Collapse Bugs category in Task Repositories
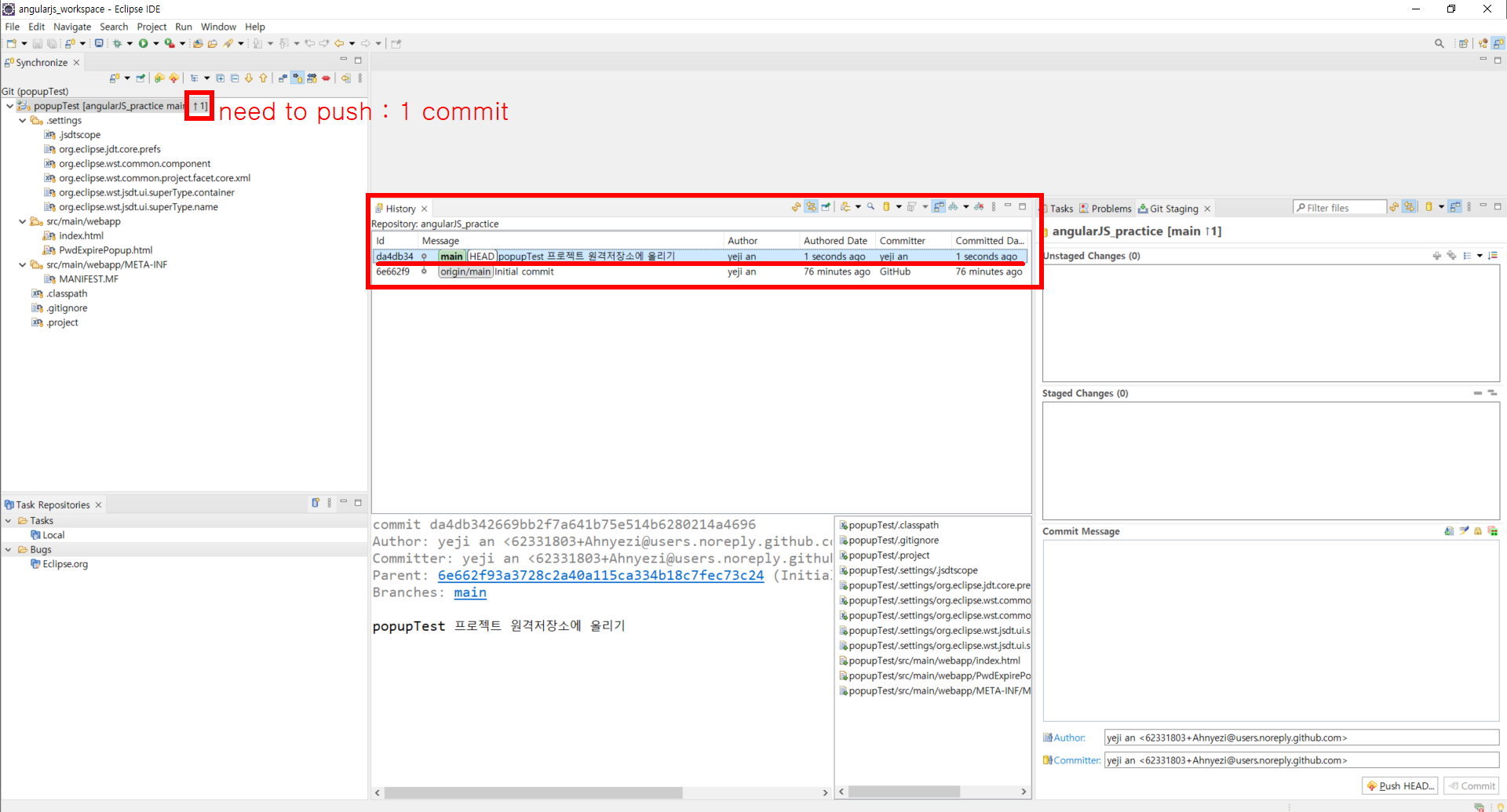1507x812 pixels. pos(9,550)
